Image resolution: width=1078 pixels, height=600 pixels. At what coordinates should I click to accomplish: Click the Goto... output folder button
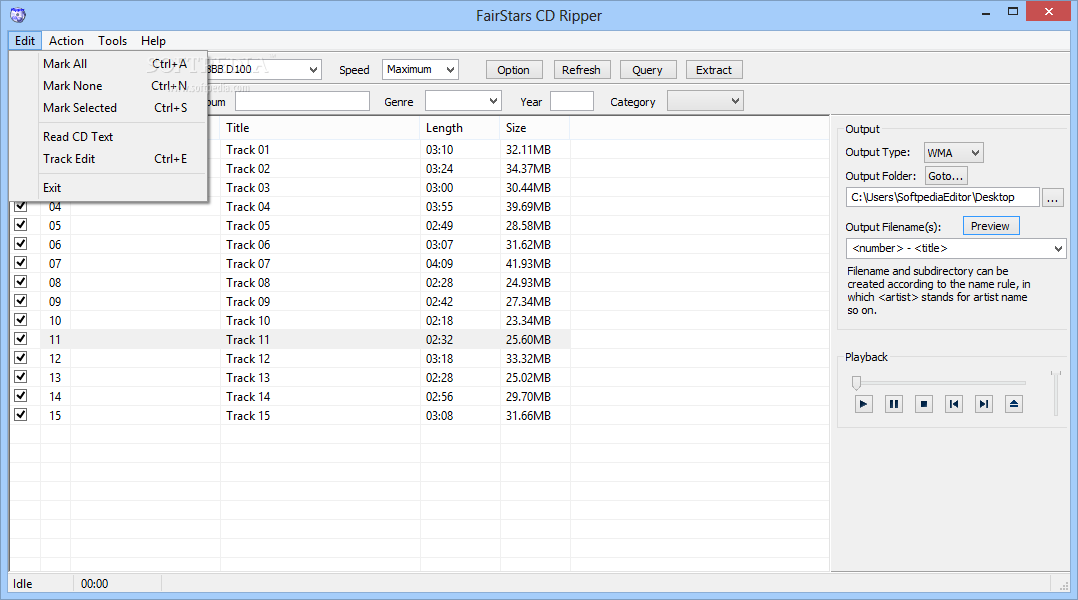pyautogui.click(x=946, y=176)
